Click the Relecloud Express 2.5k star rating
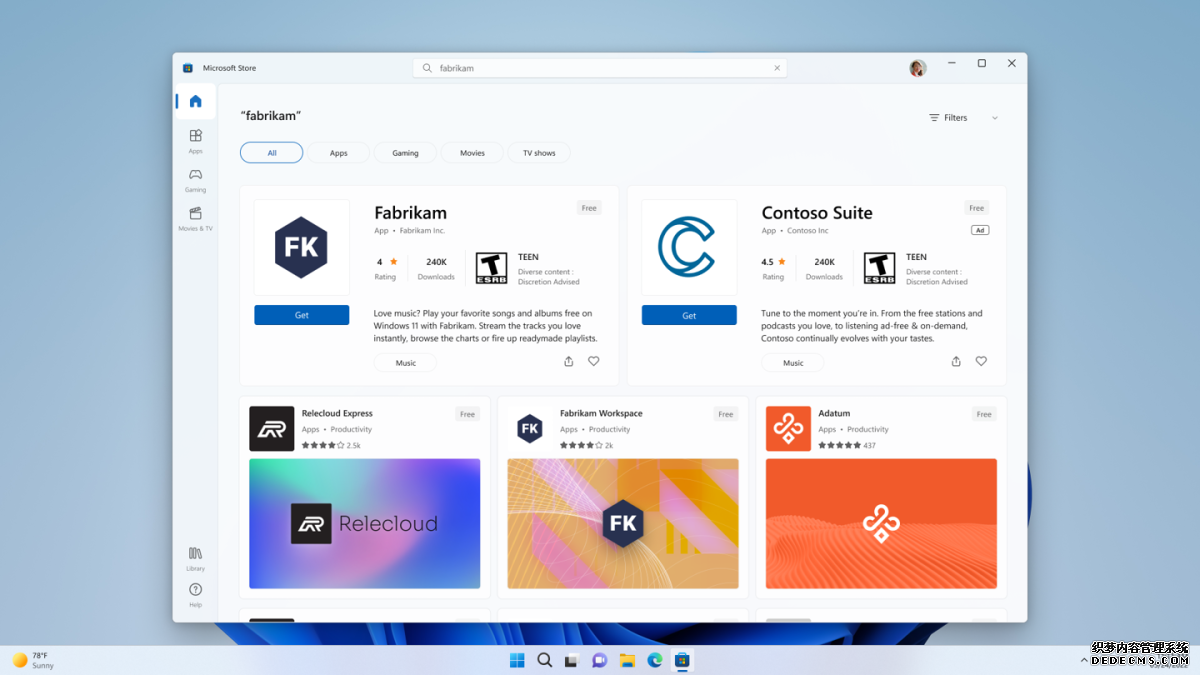The height and width of the screenshot is (675, 1200). [x=331, y=445]
